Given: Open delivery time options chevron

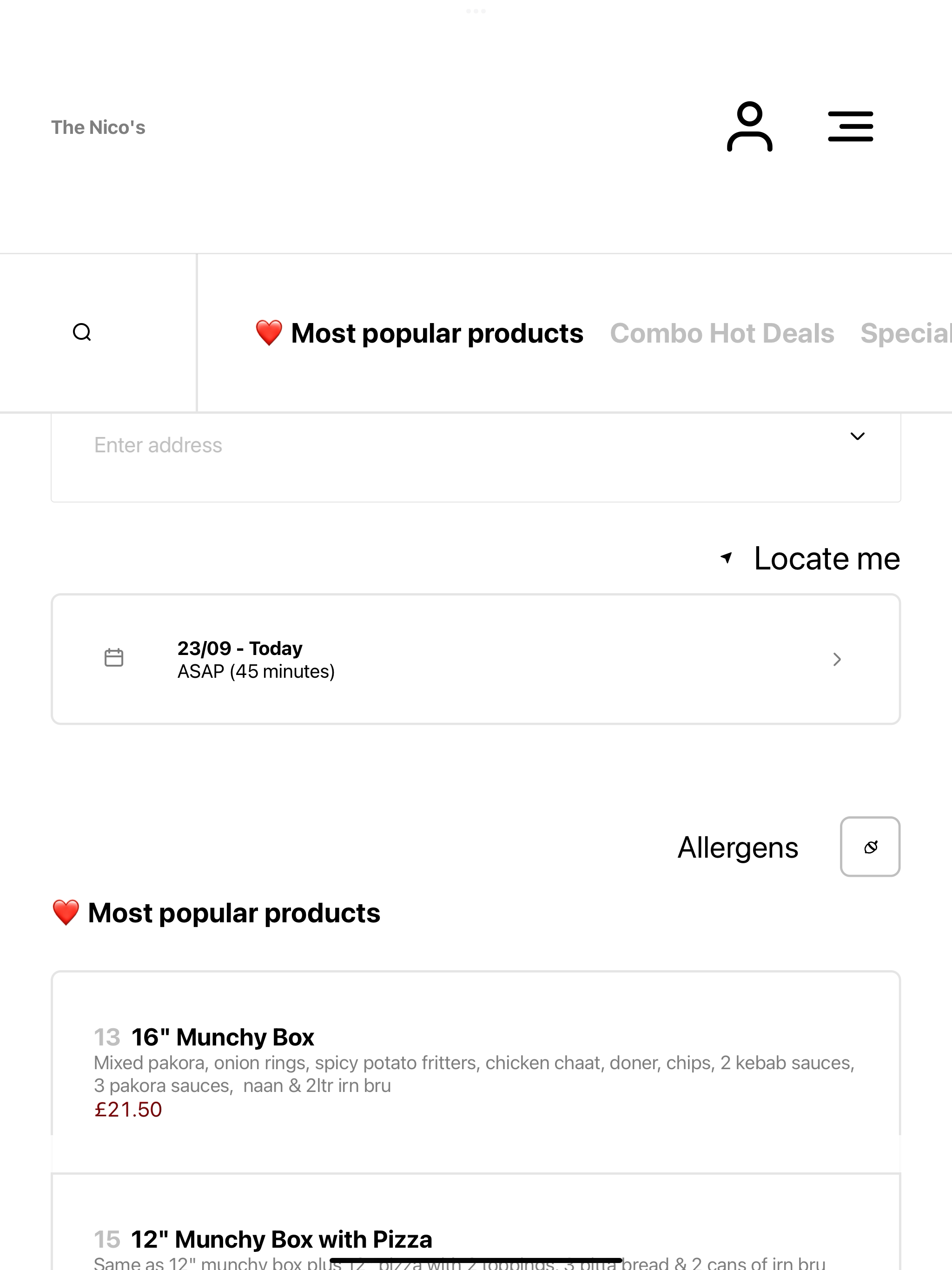Looking at the screenshot, I should pos(837,659).
